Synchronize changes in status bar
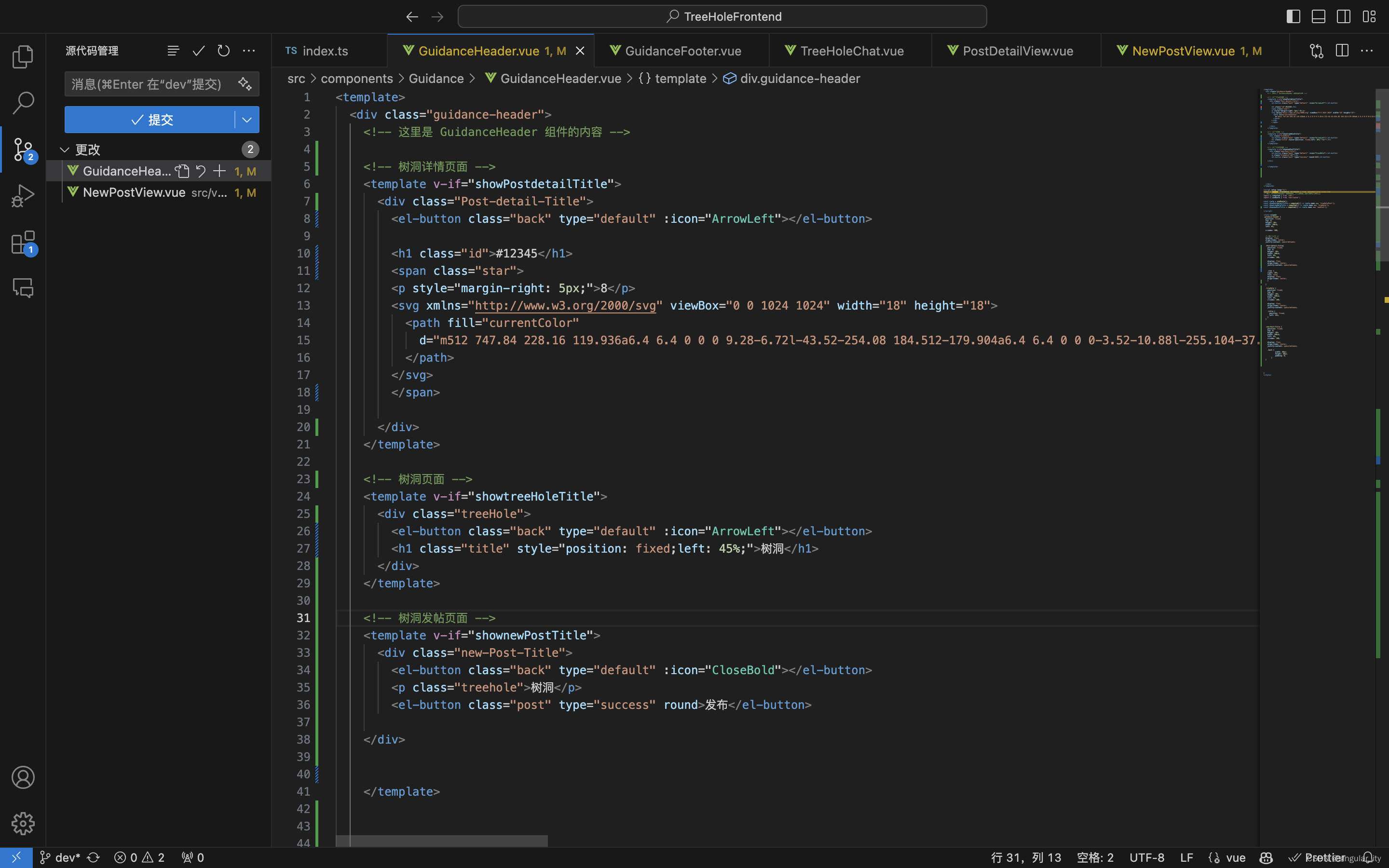Image resolution: width=1389 pixels, height=868 pixels. [93, 857]
